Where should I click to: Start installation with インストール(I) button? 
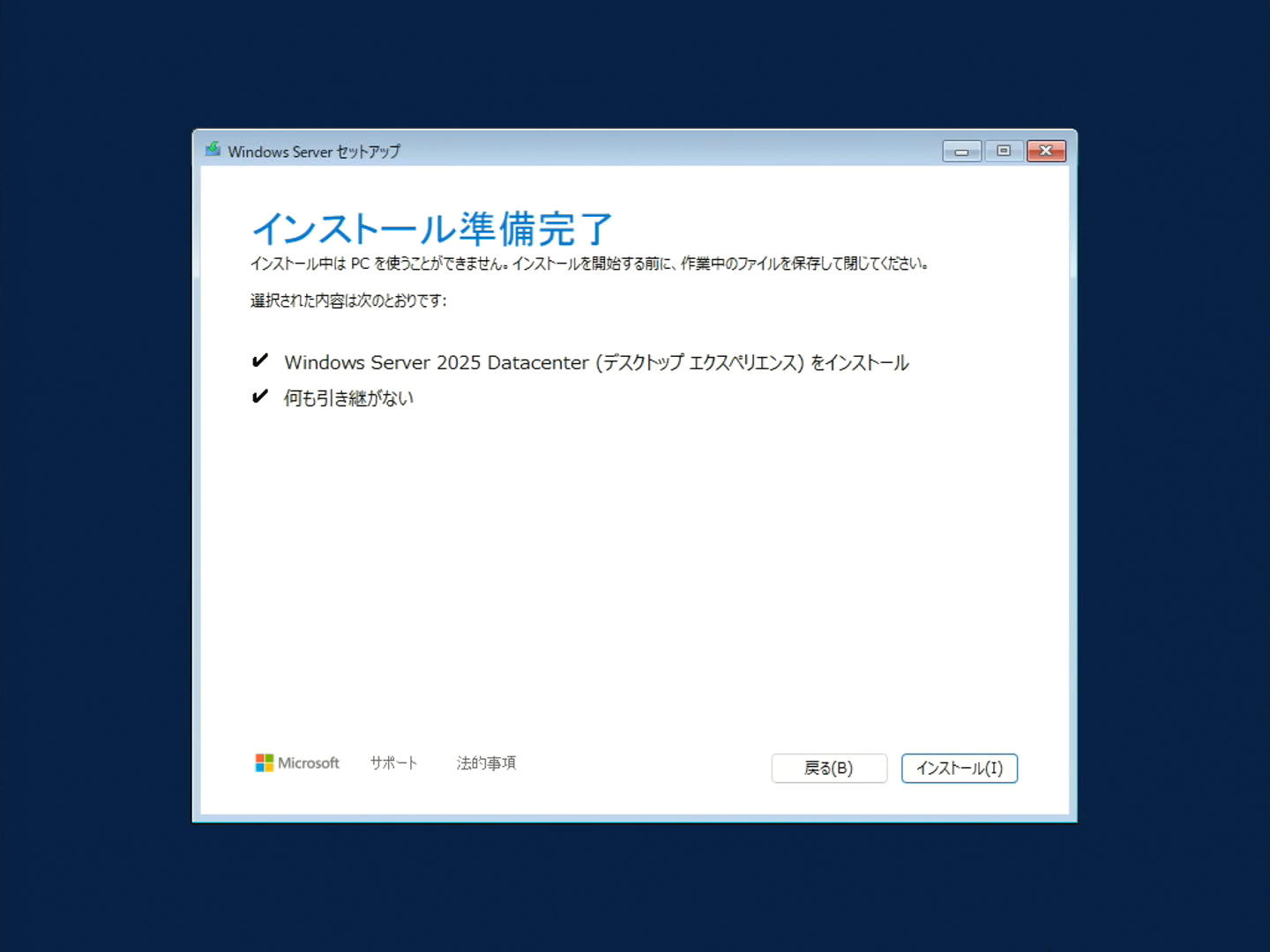tap(960, 768)
